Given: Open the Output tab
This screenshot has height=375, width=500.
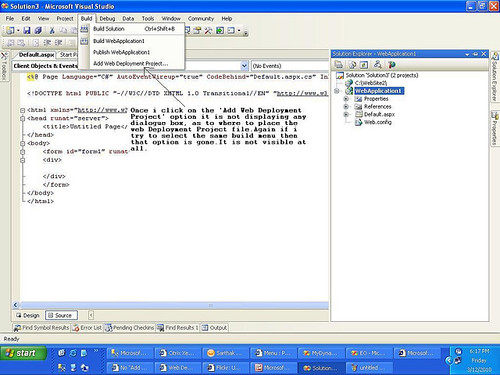Looking at the screenshot, I should [214, 328].
